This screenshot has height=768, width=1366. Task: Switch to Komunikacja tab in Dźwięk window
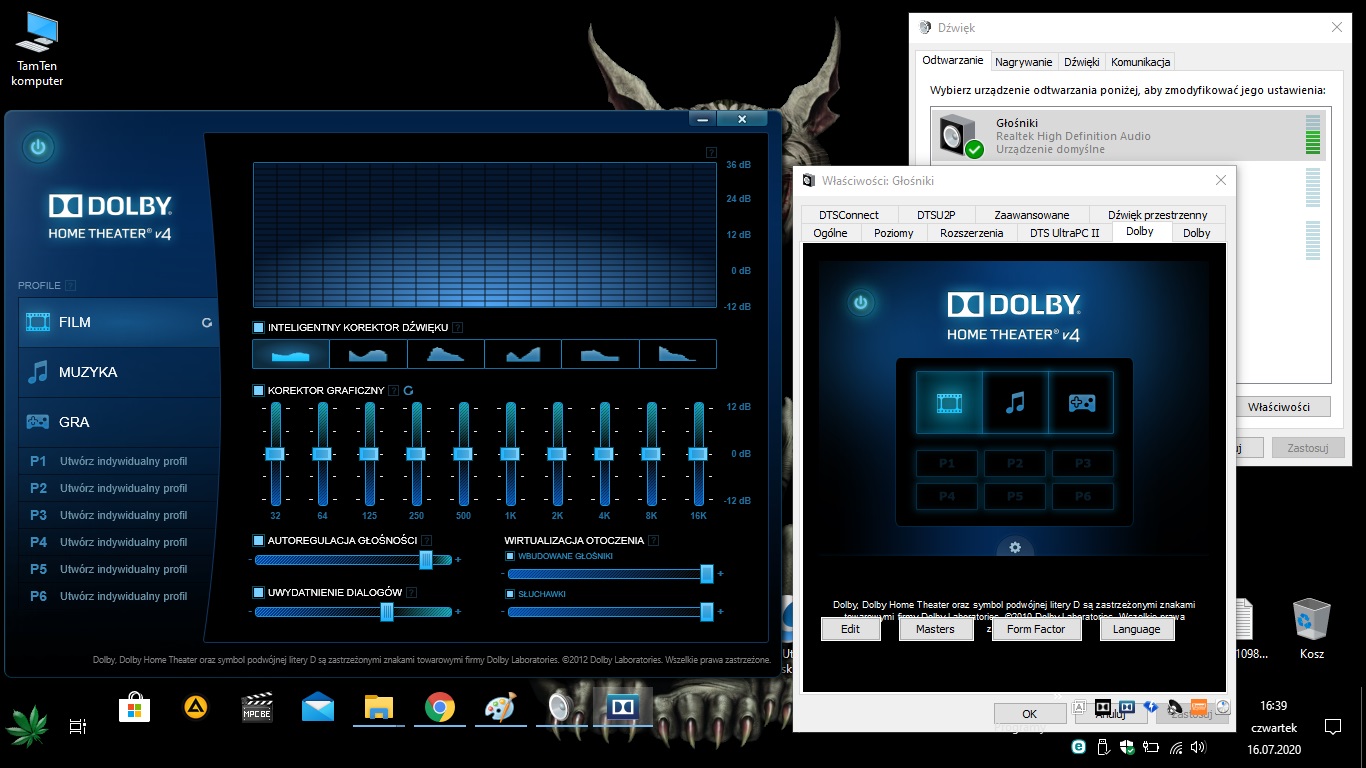[1140, 62]
